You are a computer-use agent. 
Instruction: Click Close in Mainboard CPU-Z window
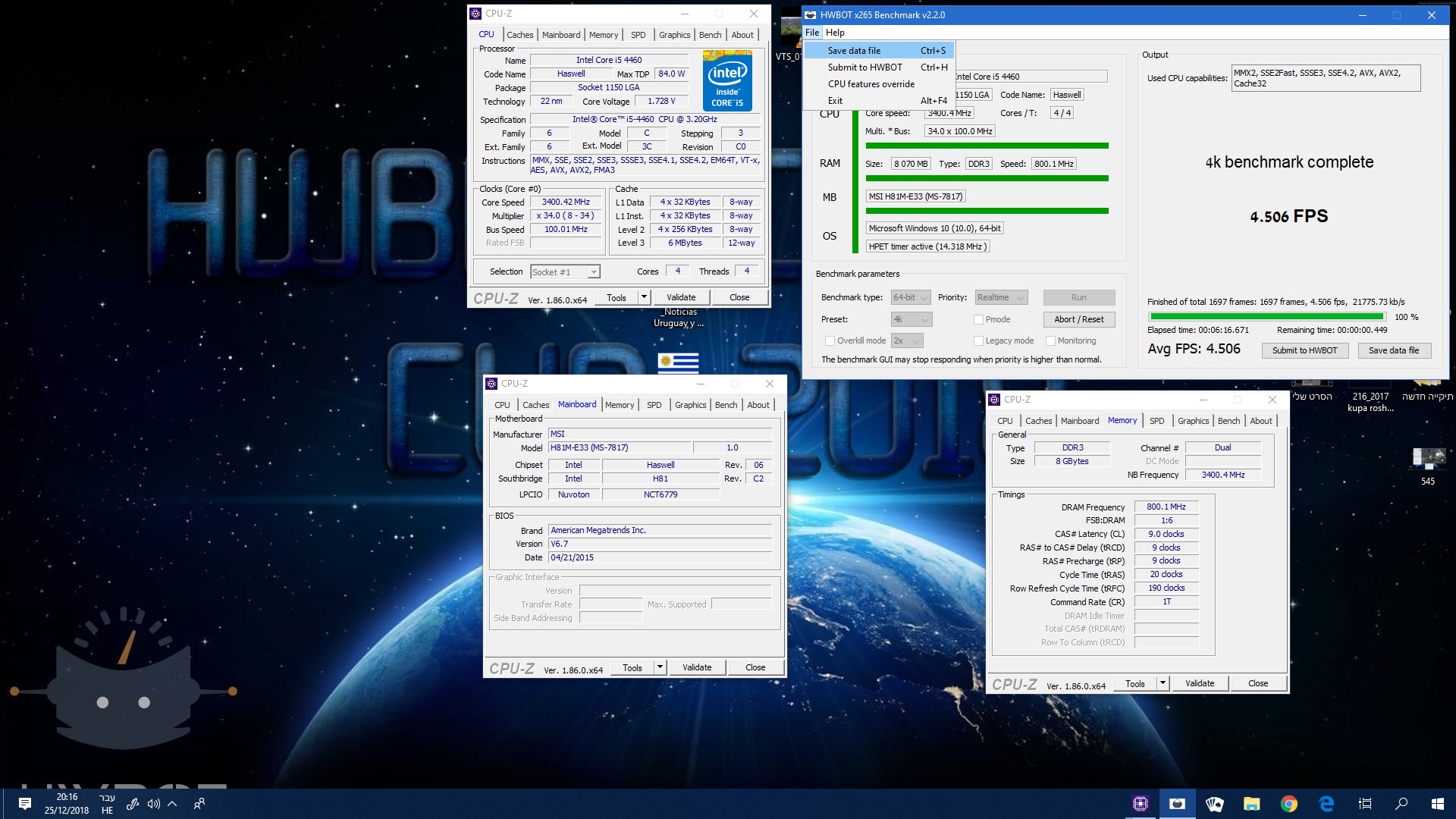tap(755, 667)
